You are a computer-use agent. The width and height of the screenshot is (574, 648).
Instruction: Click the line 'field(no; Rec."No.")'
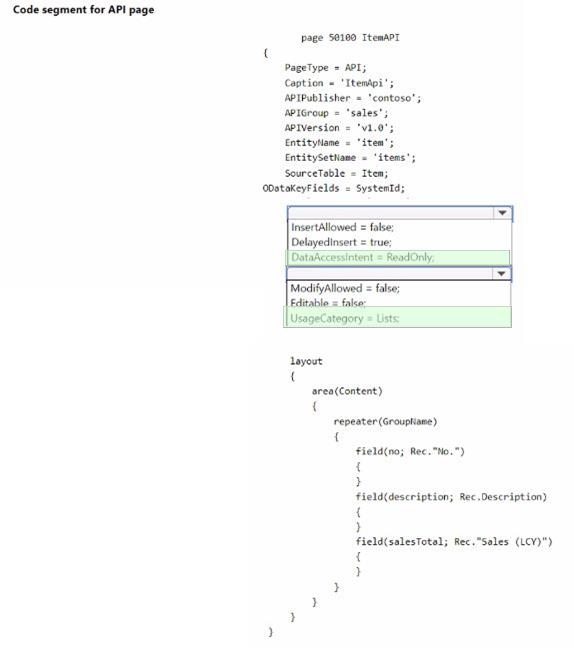410,451
